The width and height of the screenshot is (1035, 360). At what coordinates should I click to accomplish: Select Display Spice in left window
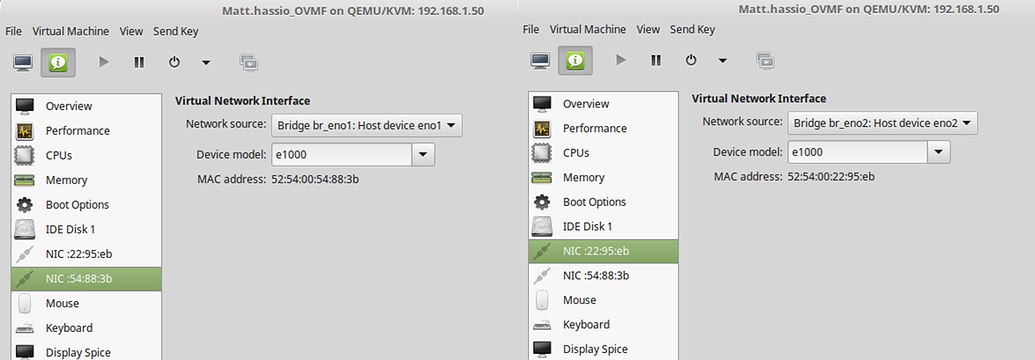coord(86,351)
